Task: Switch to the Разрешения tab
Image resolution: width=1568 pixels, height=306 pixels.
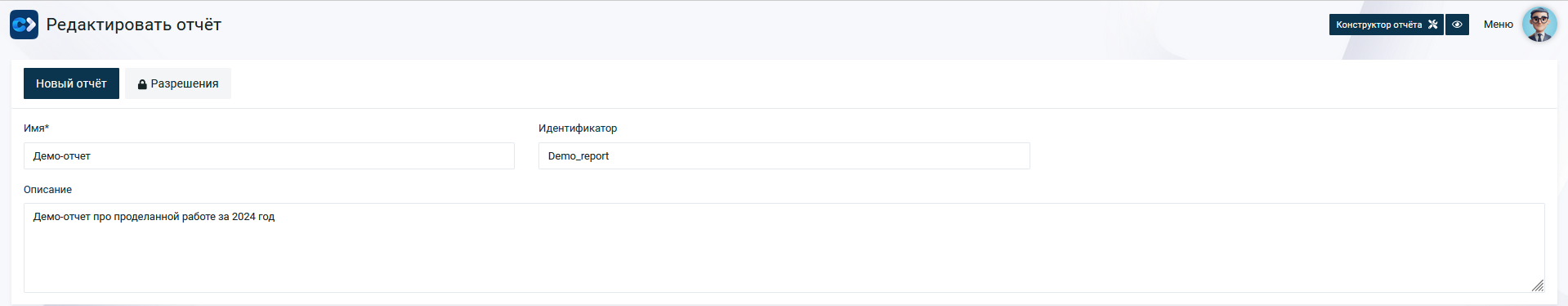Action: [x=178, y=83]
